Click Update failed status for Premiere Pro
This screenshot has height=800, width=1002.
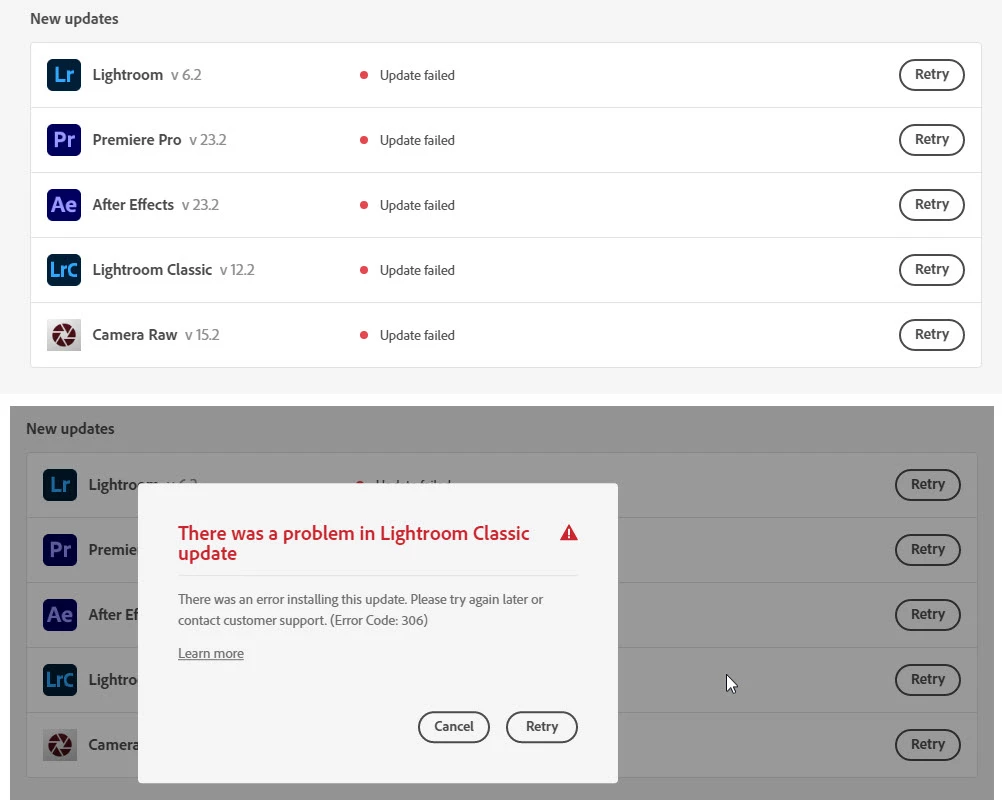(417, 141)
